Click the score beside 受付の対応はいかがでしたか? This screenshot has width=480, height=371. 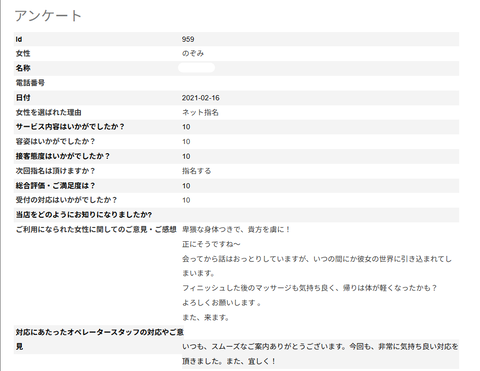click(186, 200)
